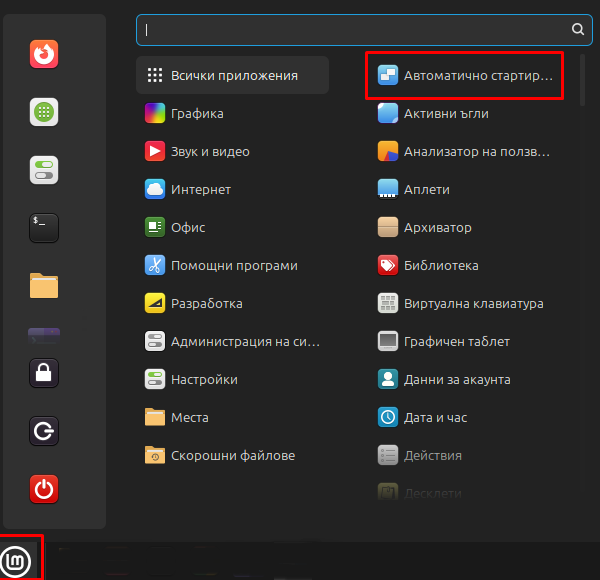Click the yellow Разработка icon
The height and width of the screenshot is (580, 600).
(x=155, y=303)
